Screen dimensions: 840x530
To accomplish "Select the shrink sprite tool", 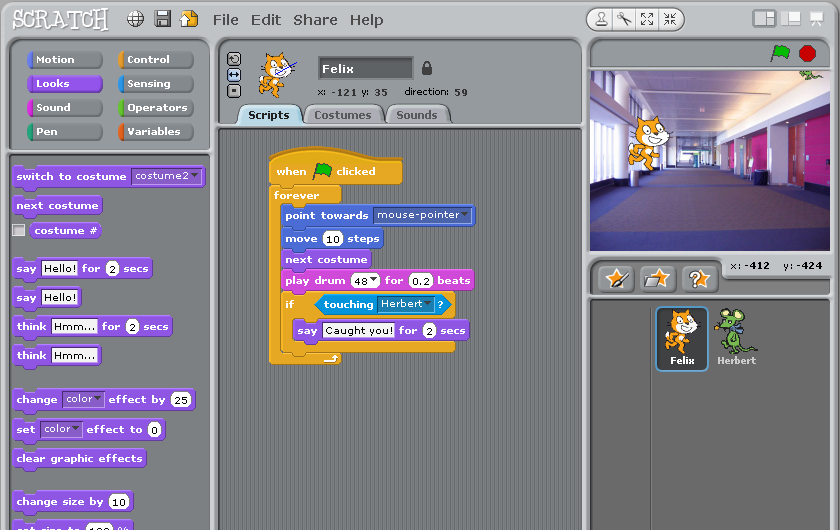I will 670,20.
